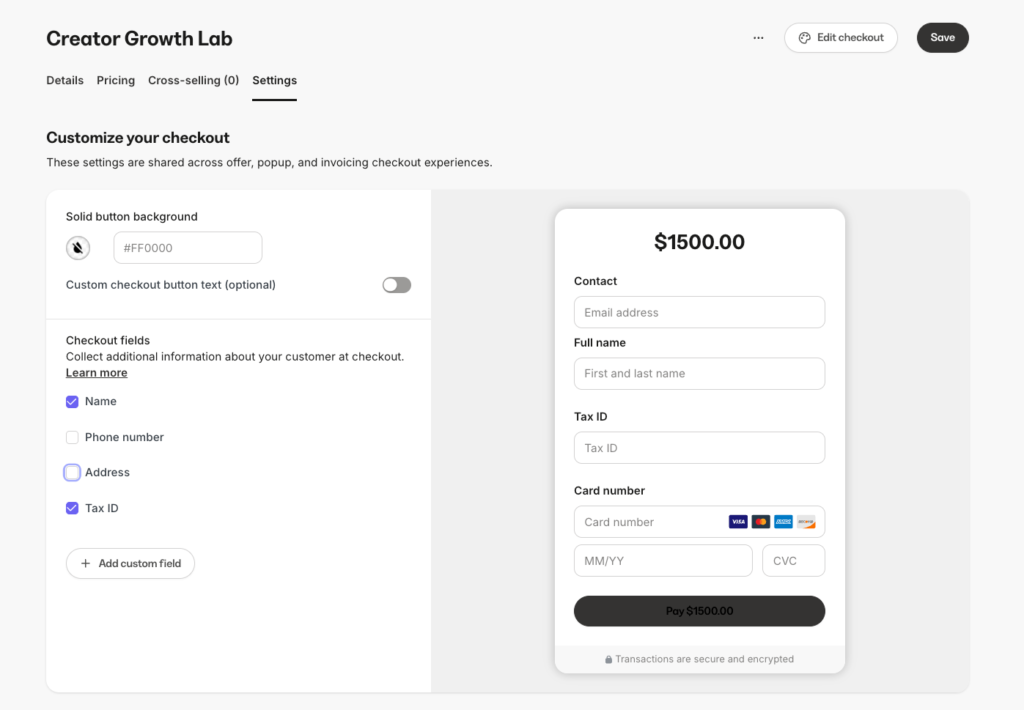The image size is (1024, 710).
Task: Open the ellipsis overflow menu
Action: 758,36
